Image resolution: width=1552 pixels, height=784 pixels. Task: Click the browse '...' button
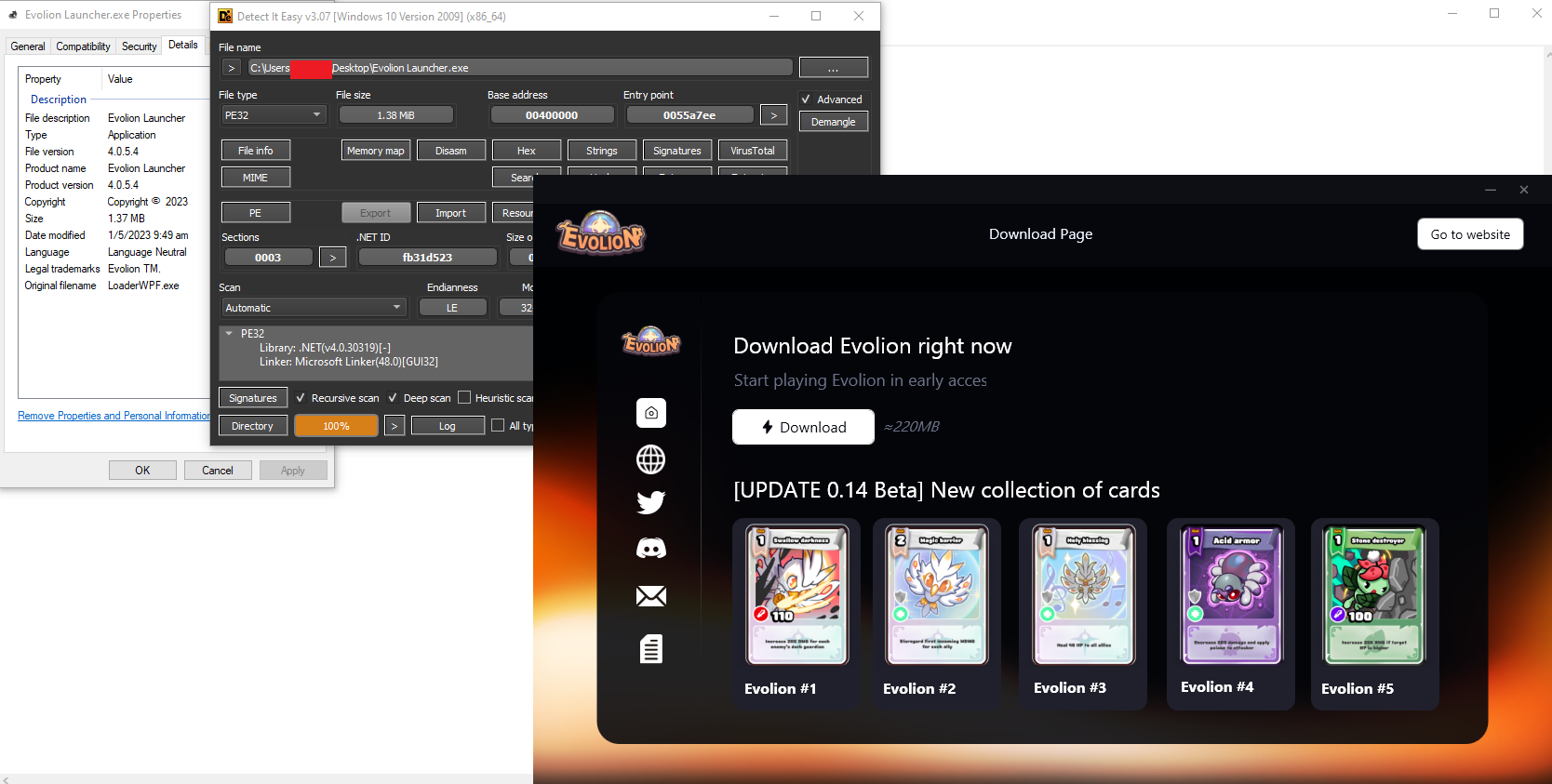833,68
